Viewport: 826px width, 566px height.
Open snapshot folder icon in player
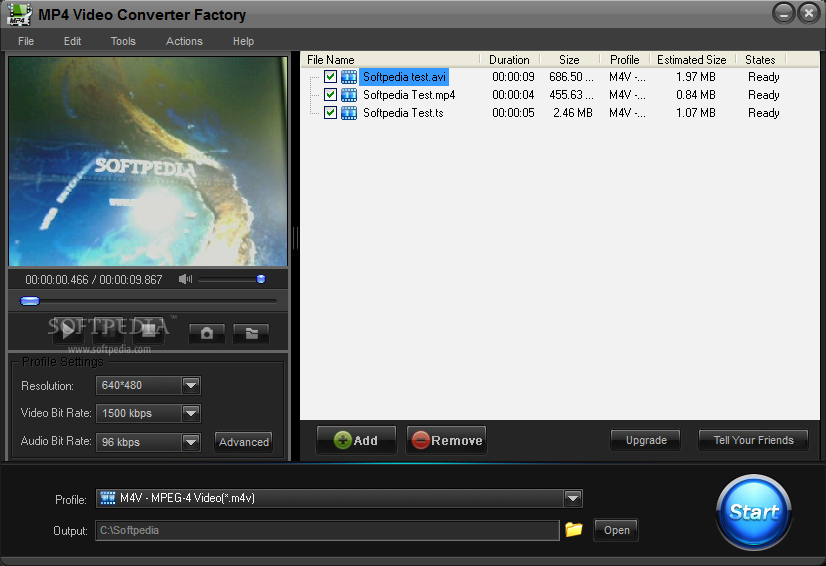pyautogui.click(x=251, y=333)
